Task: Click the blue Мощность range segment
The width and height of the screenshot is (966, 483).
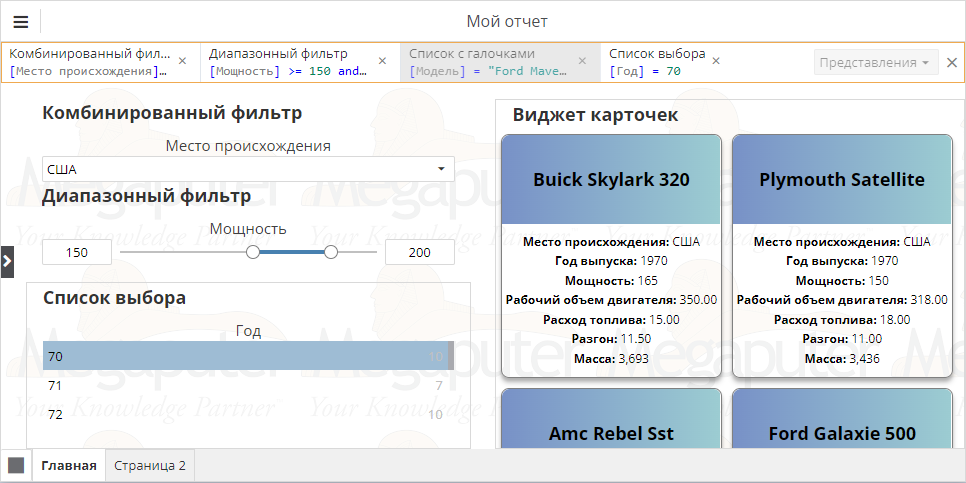Action: [x=292, y=252]
